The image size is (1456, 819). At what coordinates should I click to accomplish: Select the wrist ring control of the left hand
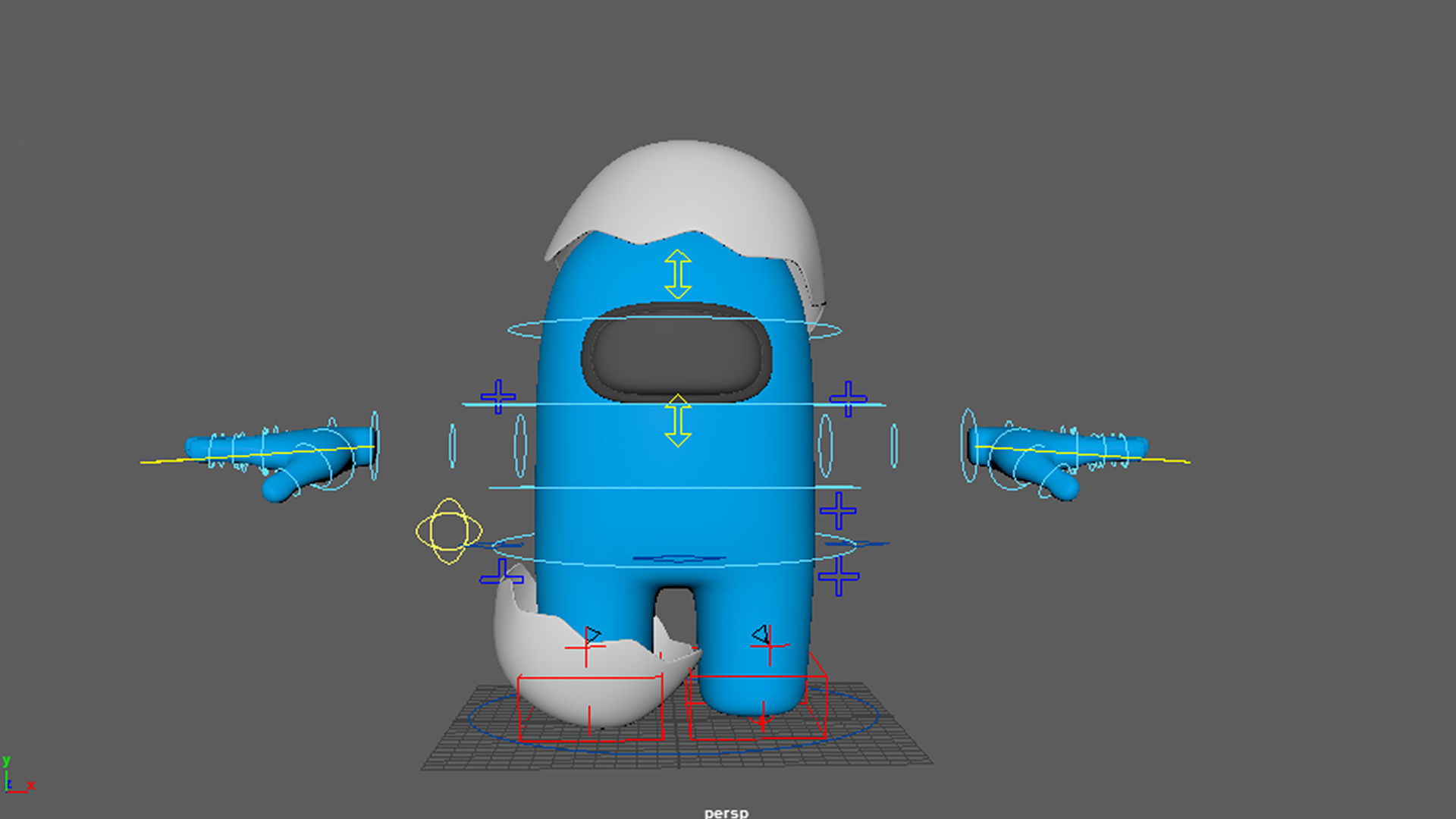click(x=374, y=446)
